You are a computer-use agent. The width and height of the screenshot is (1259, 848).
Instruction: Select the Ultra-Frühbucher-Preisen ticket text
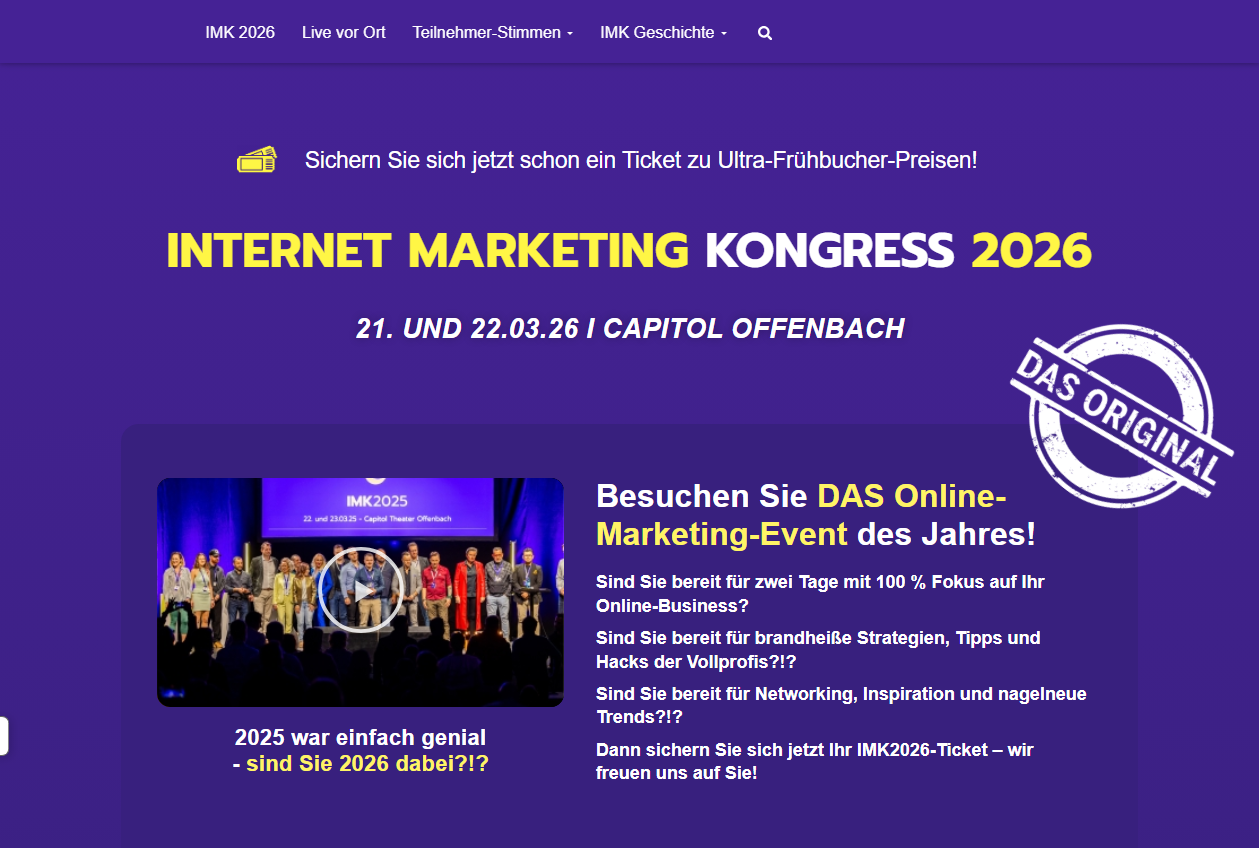tap(641, 159)
